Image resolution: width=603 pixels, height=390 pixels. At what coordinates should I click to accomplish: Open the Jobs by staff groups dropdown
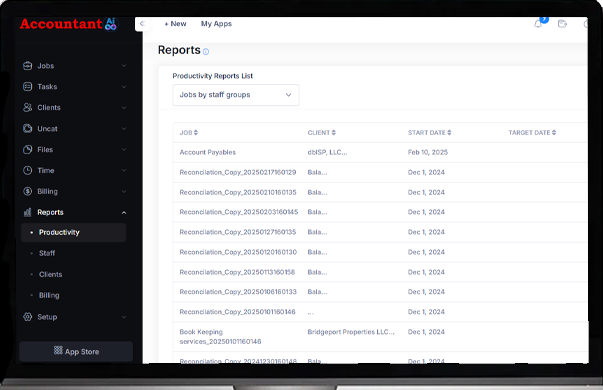coord(236,95)
